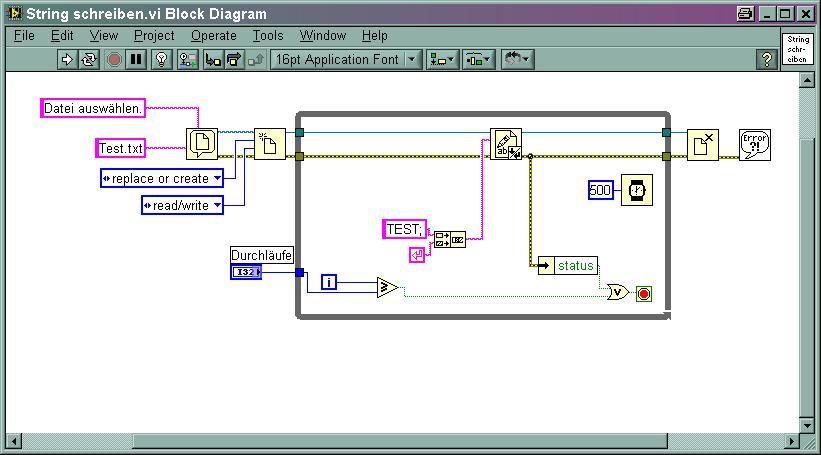821x455 pixels.
Task: Click the Run arrow button
Action: coord(67,60)
